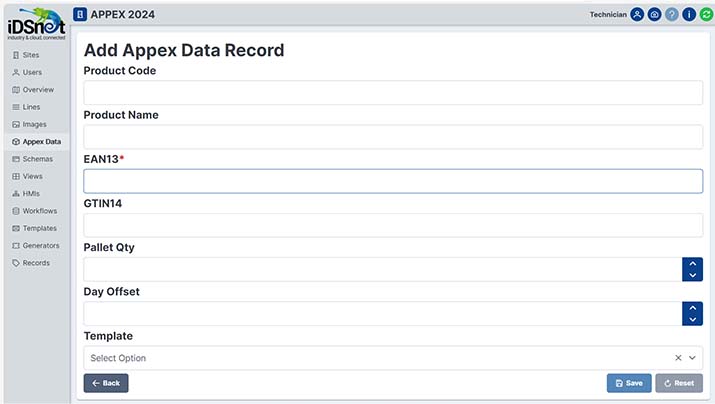This screenshot has width=715, height=404.
Task: Click the APPEX 2024 app icon
Action: (80, 15)
